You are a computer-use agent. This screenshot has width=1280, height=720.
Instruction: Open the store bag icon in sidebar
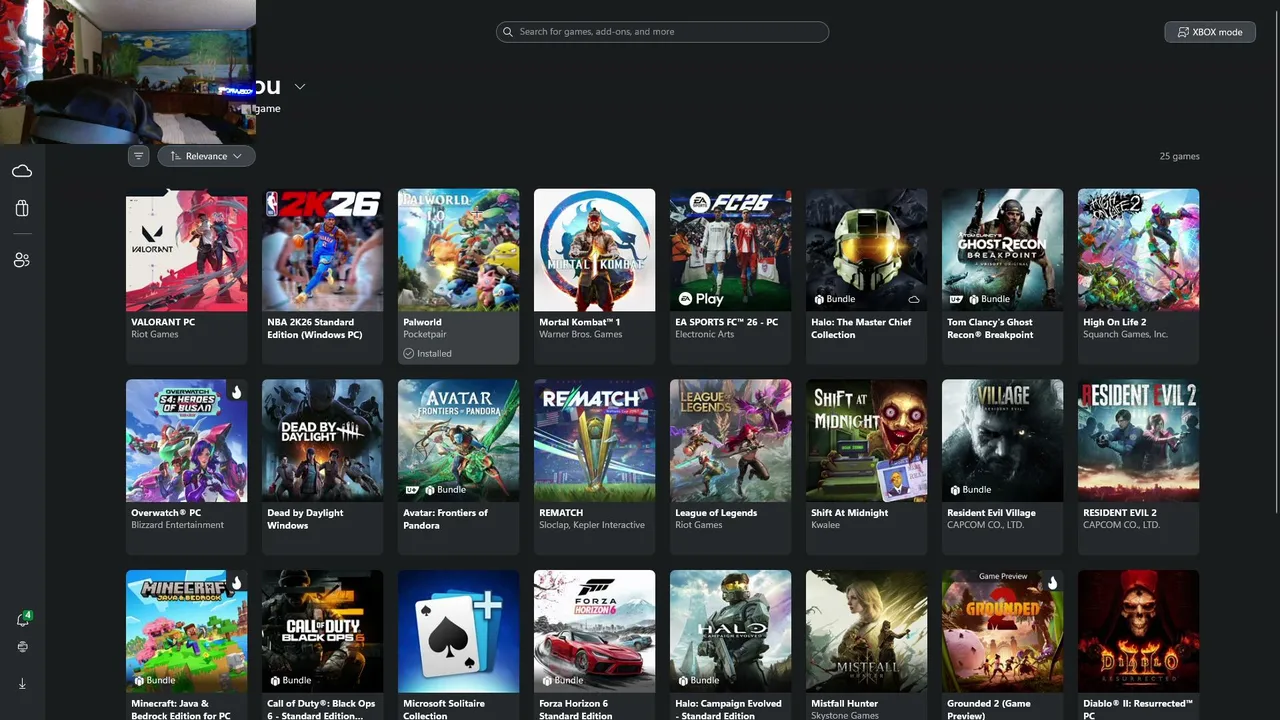pyautogui.click(x=22, y=208)
